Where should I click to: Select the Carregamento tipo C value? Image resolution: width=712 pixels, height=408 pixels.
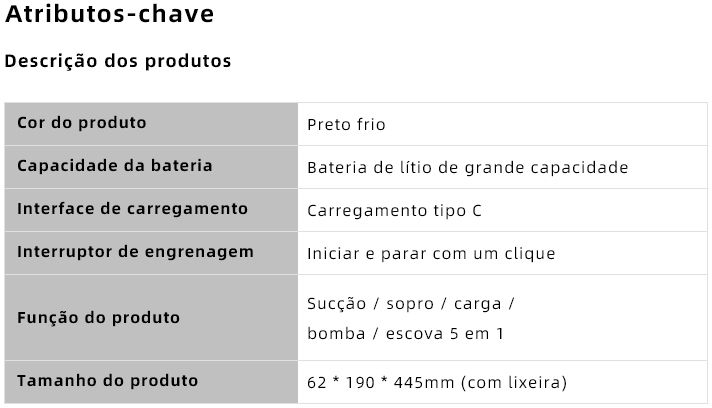pyautogui.click(x=394, y=211)
